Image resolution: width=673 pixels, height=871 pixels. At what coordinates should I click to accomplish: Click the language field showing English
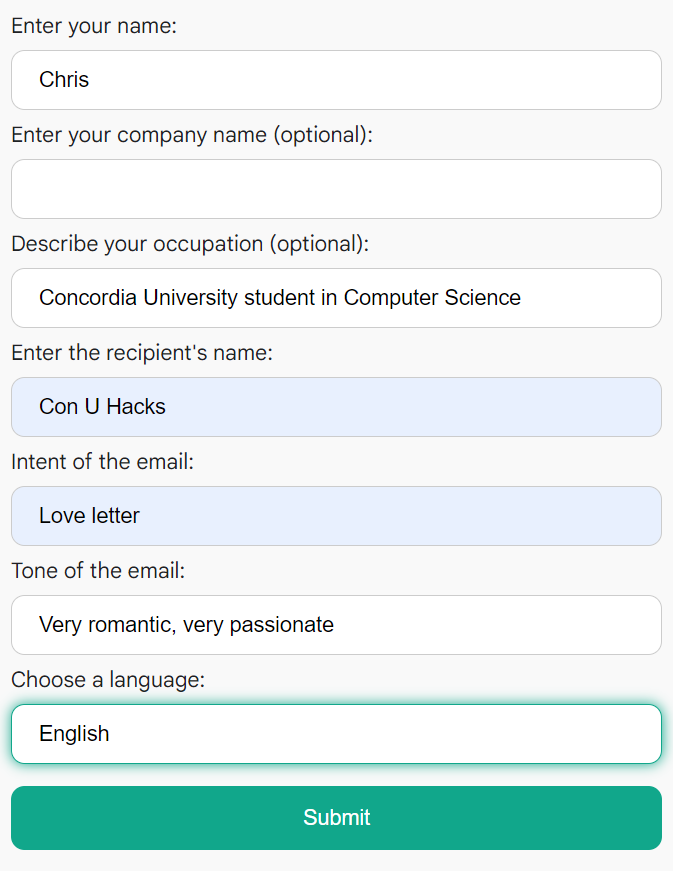[x=336, y=734]
